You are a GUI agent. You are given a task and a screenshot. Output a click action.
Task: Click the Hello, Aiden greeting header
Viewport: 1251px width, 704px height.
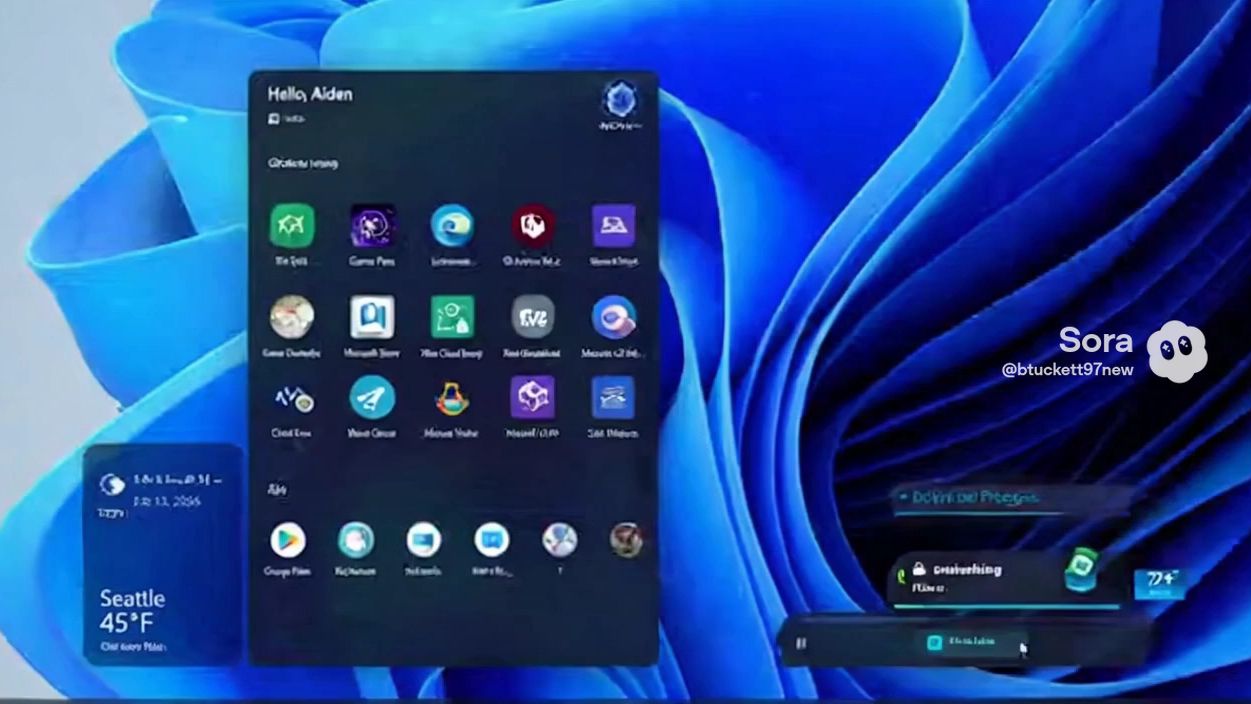310,94
